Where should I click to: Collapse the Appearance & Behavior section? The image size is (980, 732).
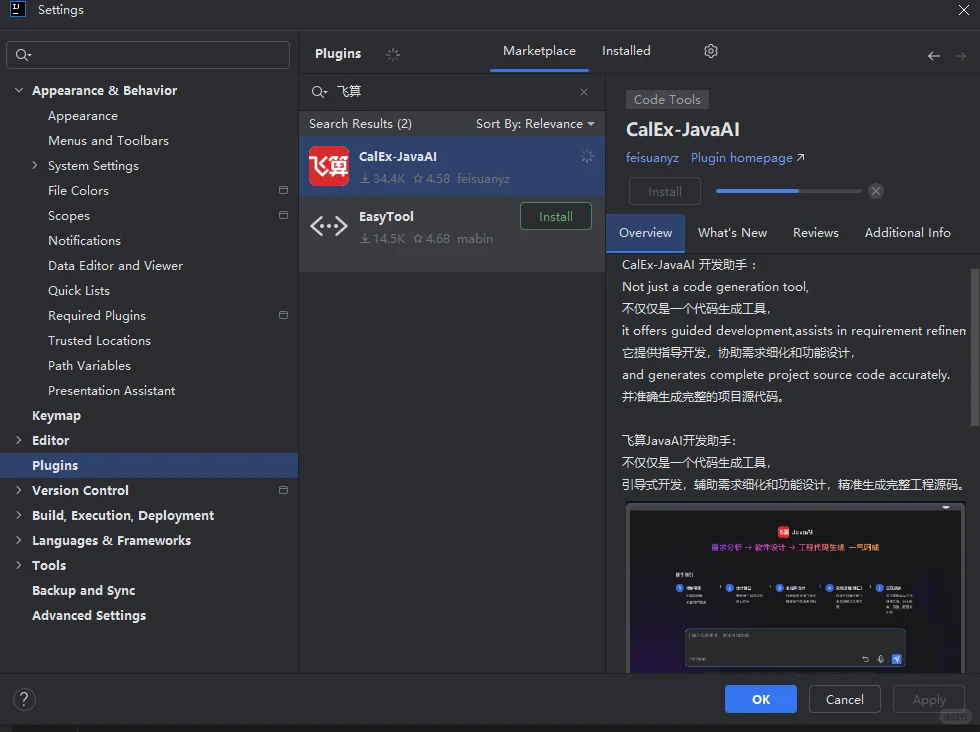(19, 90)
